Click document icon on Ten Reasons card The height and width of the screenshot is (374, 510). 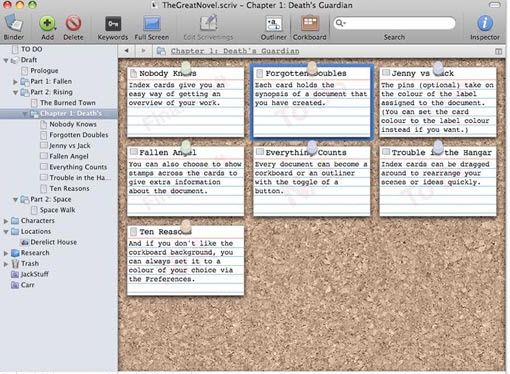coord(133,231)
